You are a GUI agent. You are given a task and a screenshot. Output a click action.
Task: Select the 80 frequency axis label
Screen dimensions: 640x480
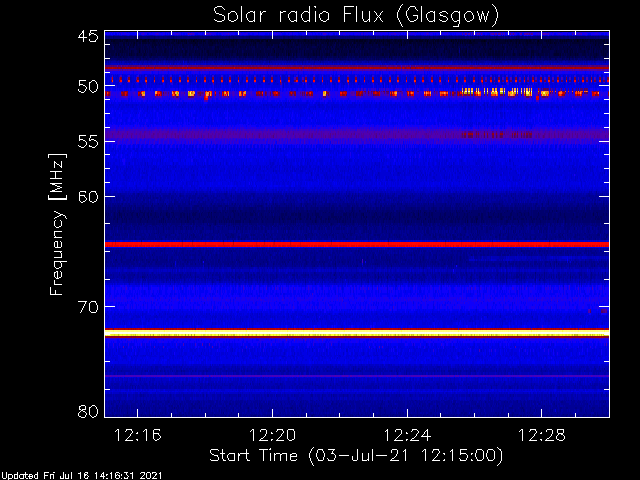pyautogui.click(x=88, y=411)
